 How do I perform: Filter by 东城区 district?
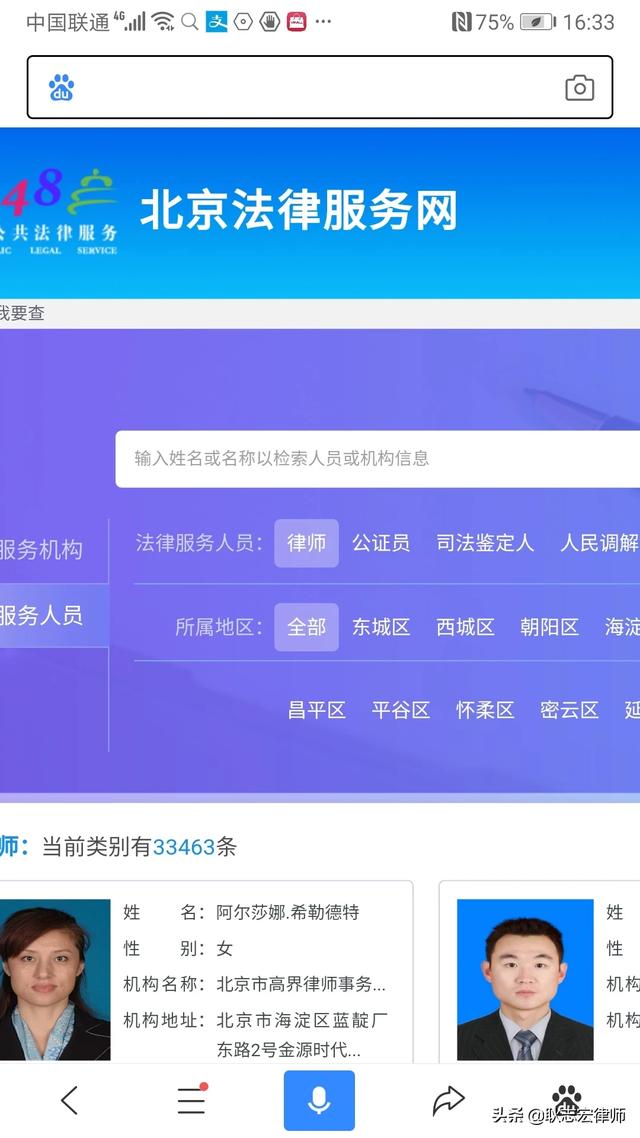pyautogui.click(x=380, y=627)
